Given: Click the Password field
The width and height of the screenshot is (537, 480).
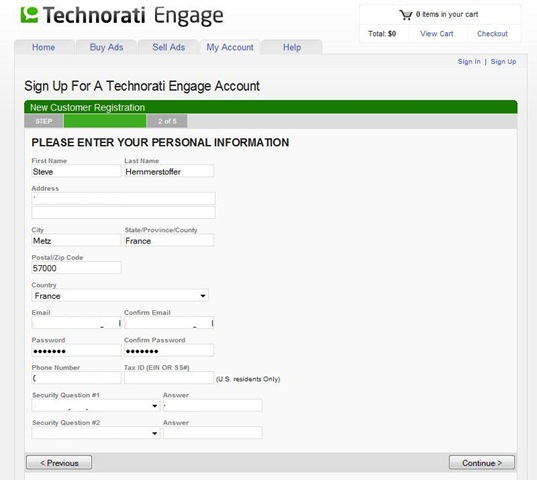Looking at the screenshot, I should 76,351.
